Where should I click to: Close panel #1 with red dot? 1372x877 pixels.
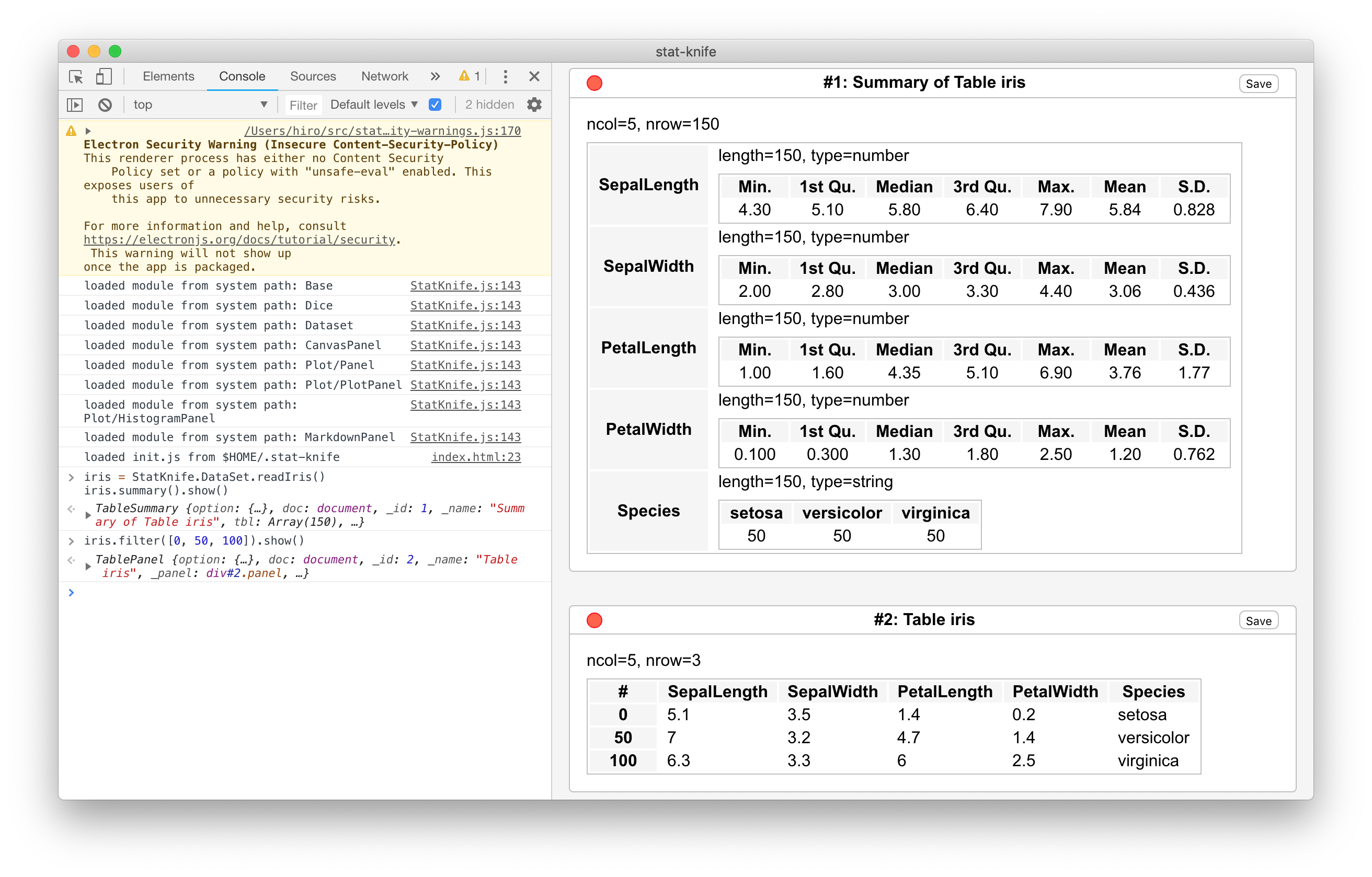tap(594, 83)
